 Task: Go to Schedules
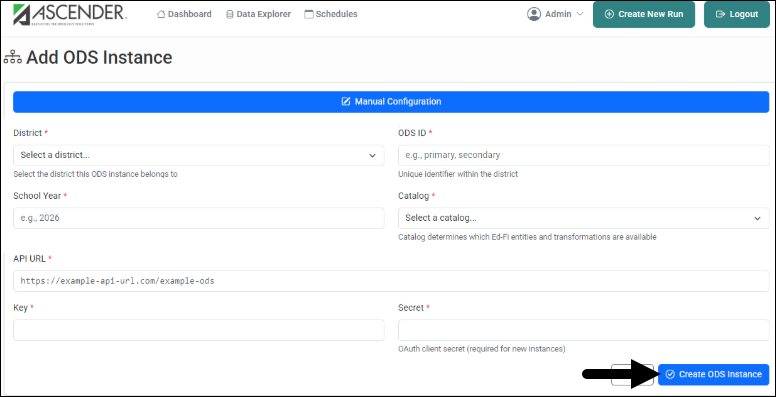click(x=331, y=14)
